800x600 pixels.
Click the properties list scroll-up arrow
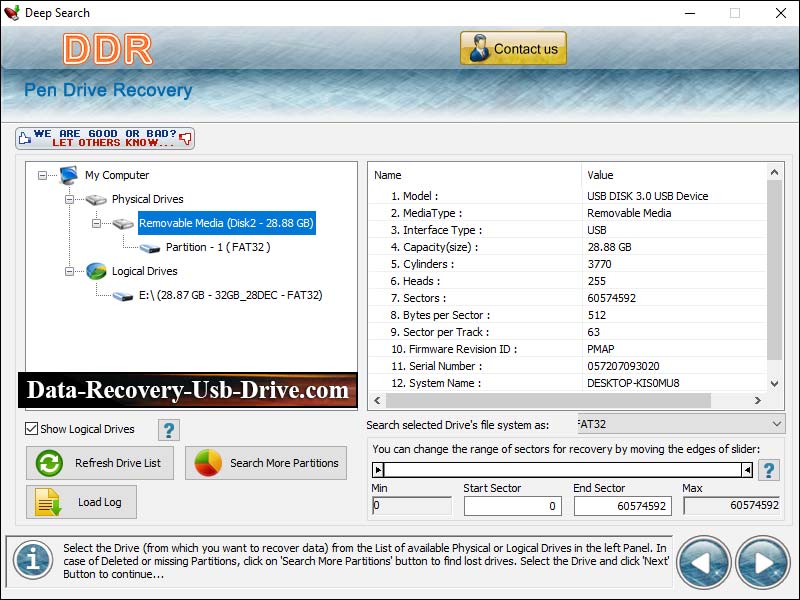pyautogui.click(x=774, y=172)
